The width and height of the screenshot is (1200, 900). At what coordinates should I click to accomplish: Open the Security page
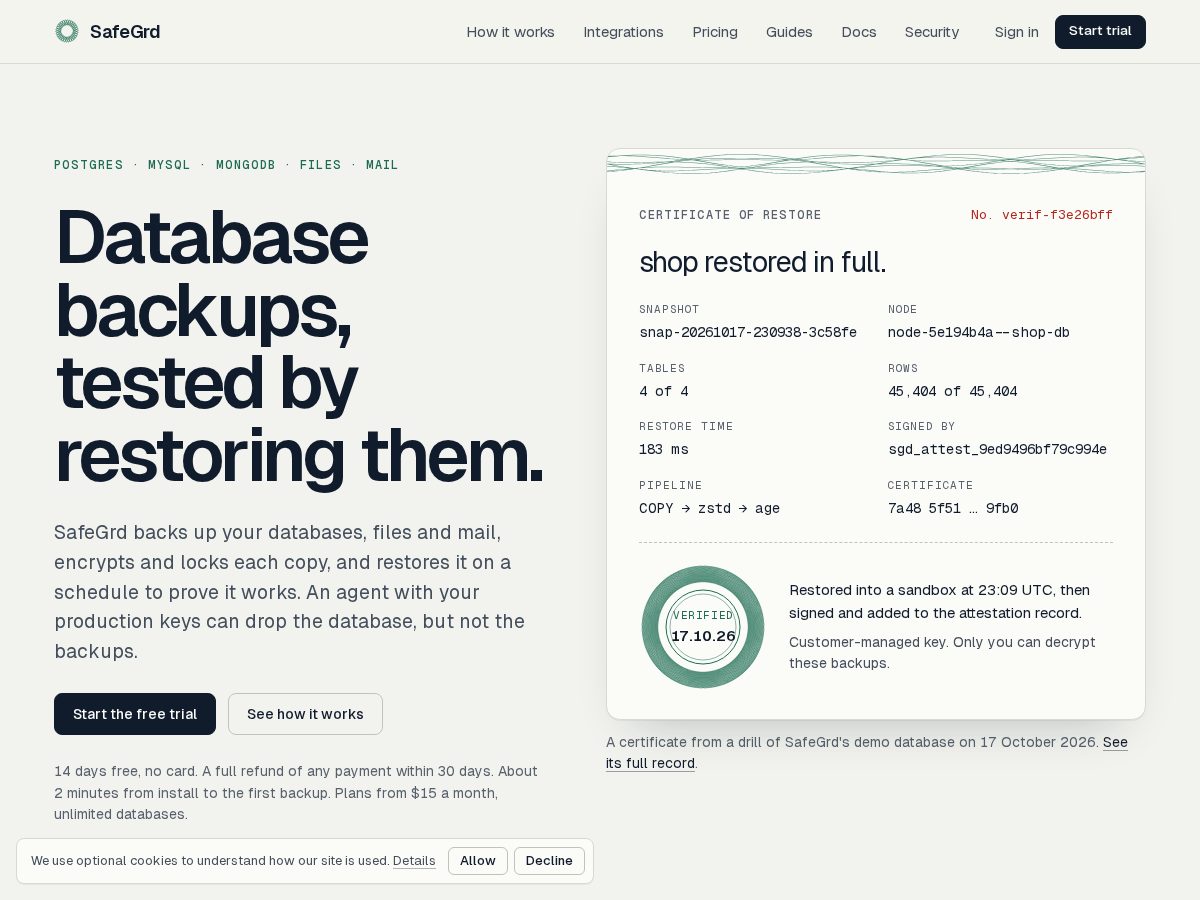click(932, 32)
